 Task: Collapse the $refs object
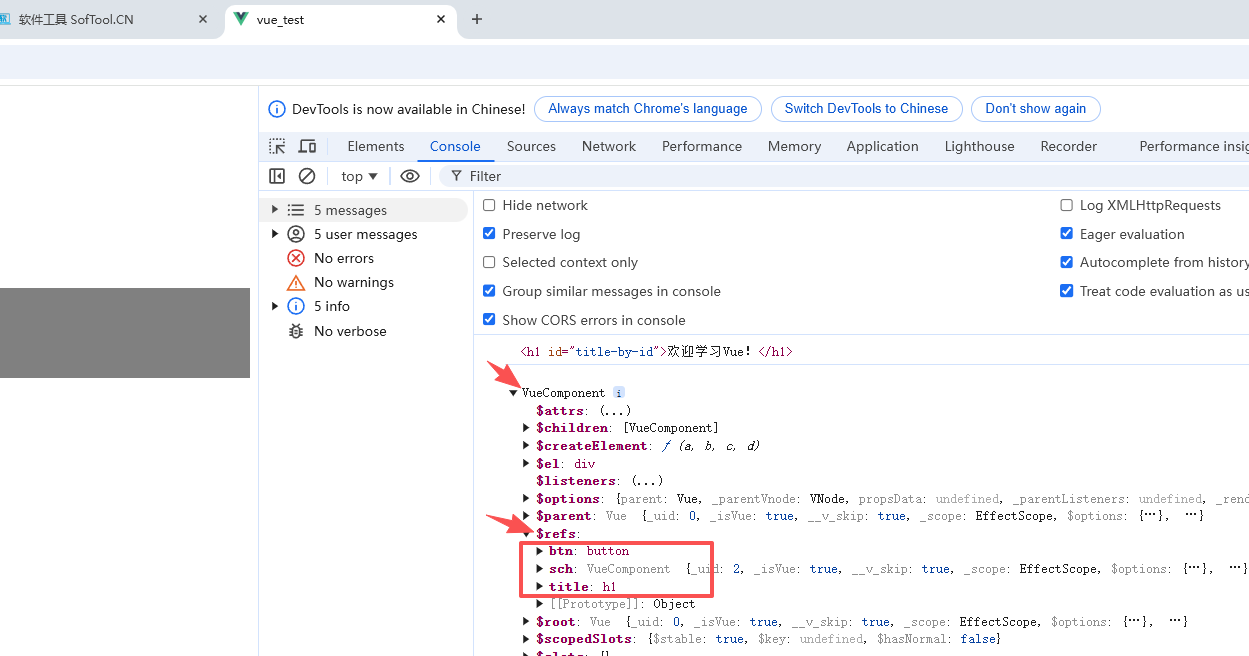(527, 534)
